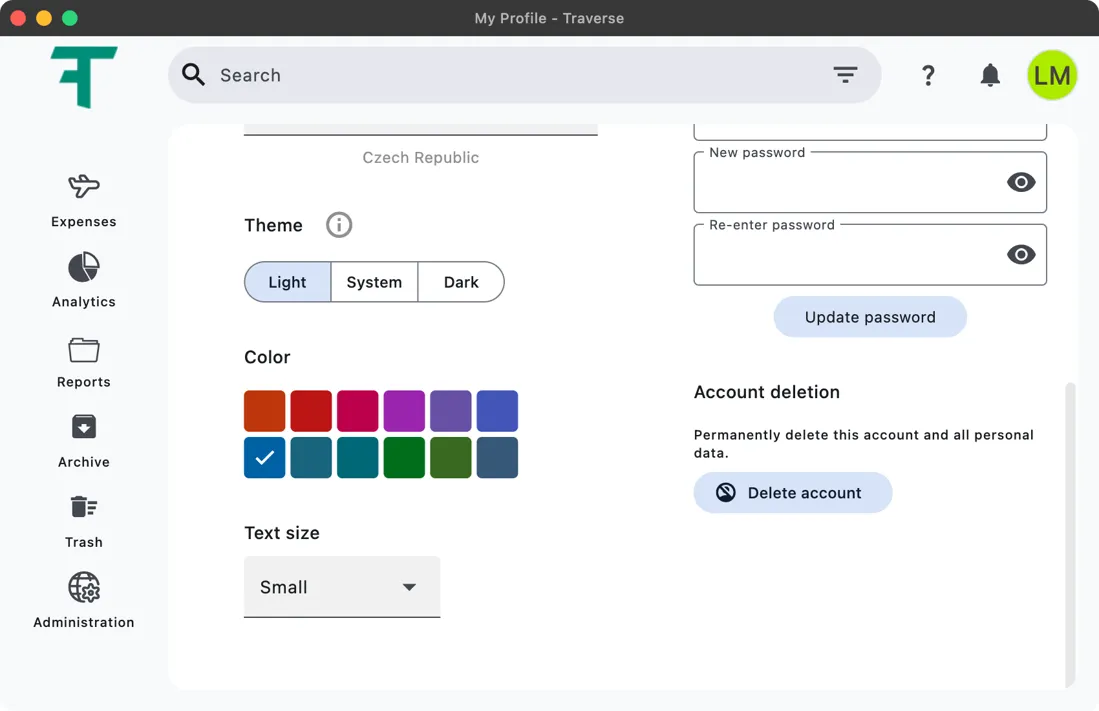Click the Update password button
The height and width of the screenshot is (711, 1099).
(x=870, y=317)
